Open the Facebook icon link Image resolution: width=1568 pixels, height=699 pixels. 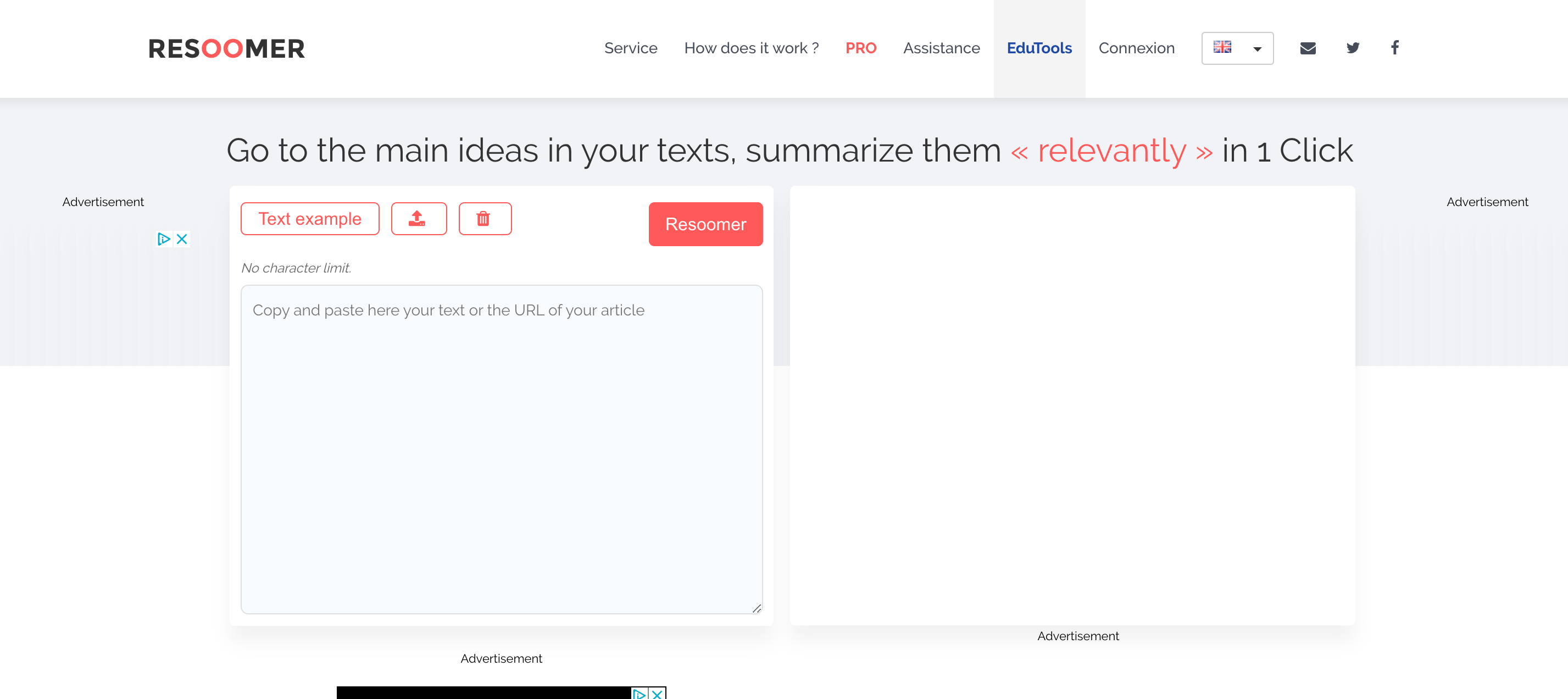coord(1394,47)
